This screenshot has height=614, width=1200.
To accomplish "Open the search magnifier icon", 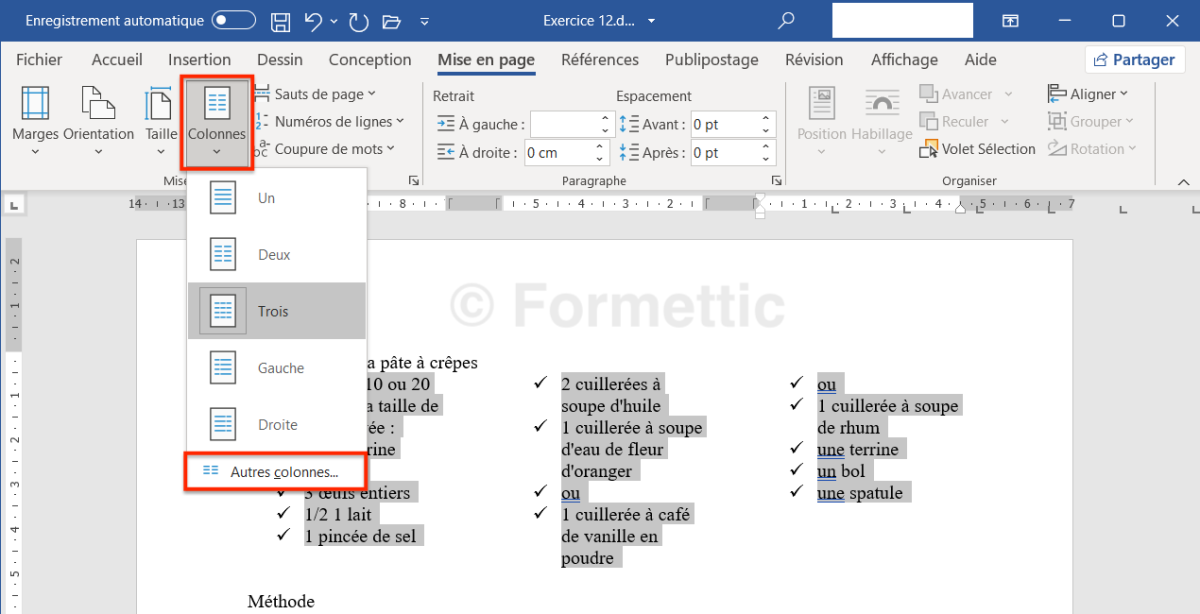I will tap(787, 21).
